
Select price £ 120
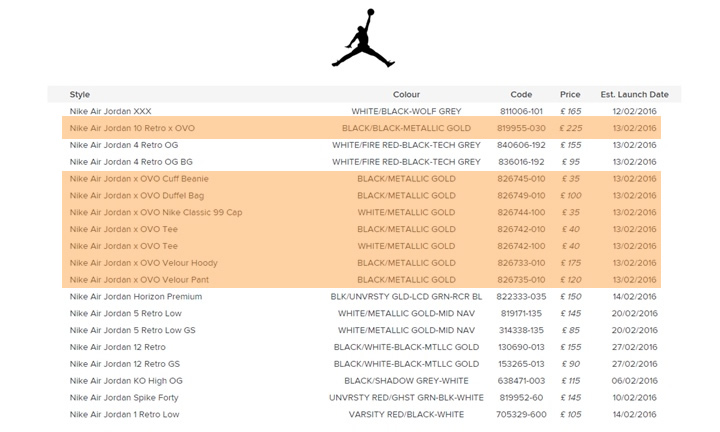(x=570, y=280)
